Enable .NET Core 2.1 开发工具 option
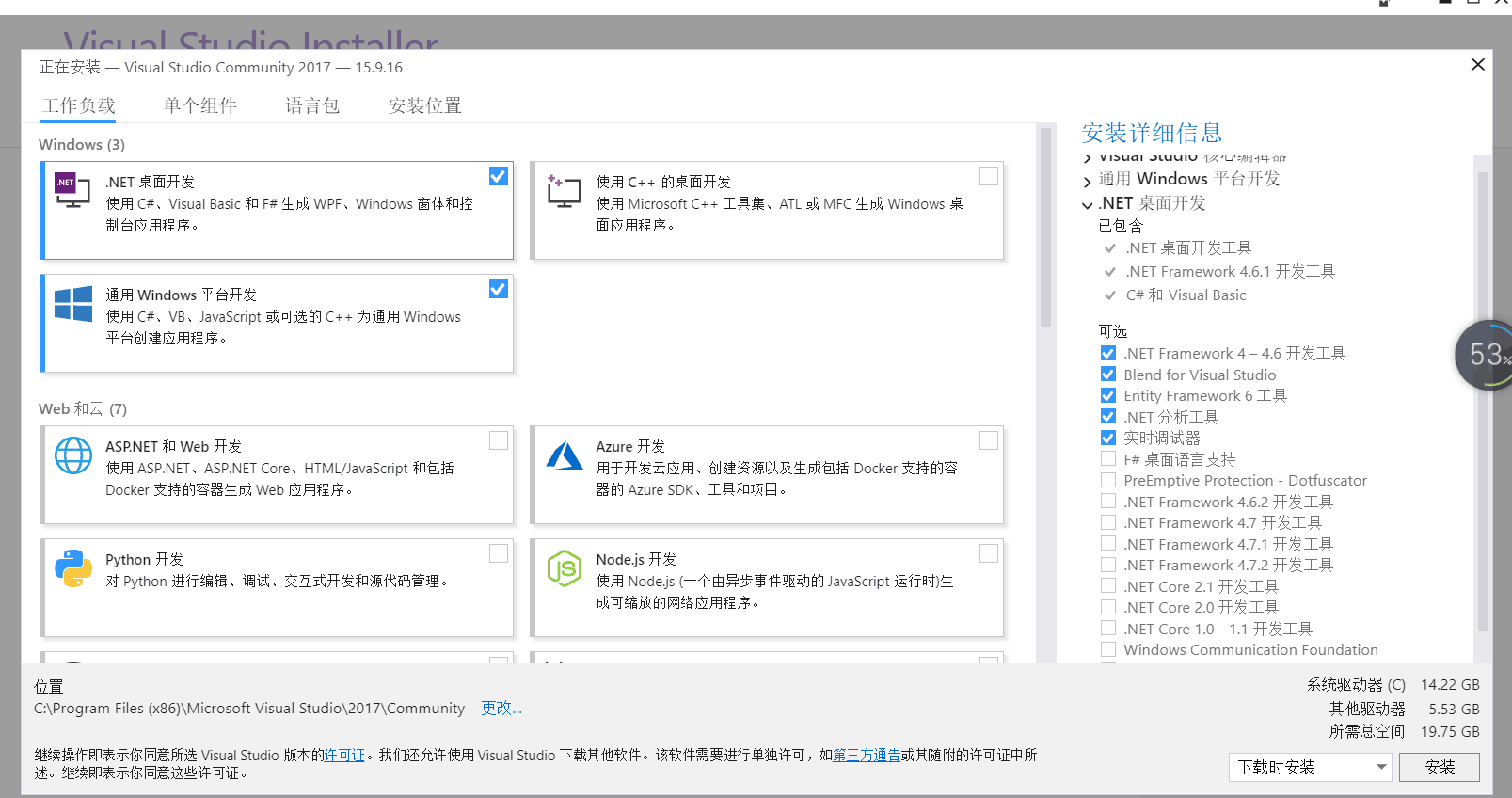The image size is (1512, 798). coord(1108,586)
